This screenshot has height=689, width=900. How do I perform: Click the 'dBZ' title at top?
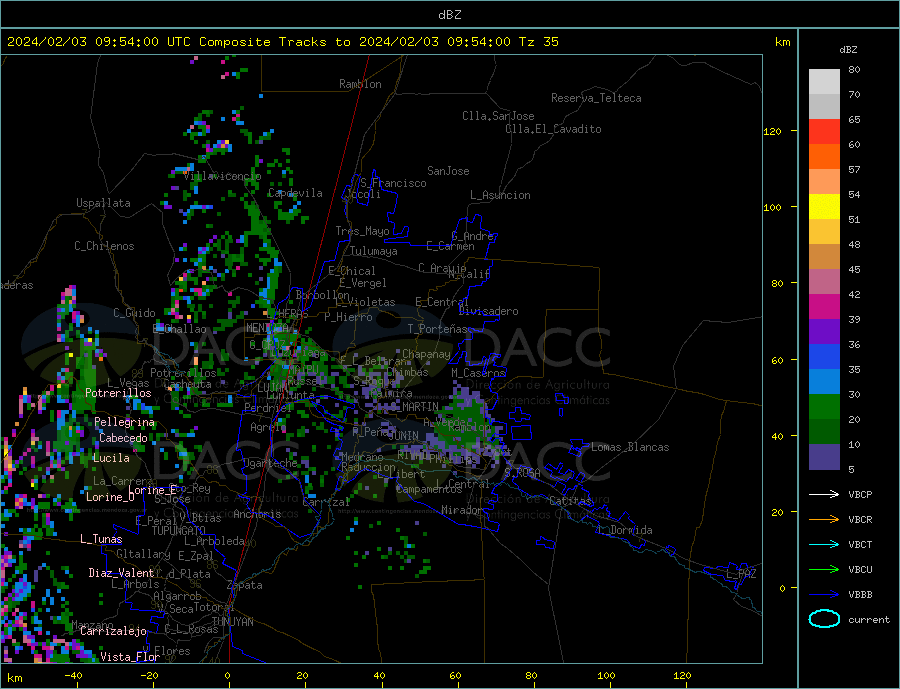(x=449, y=15)
